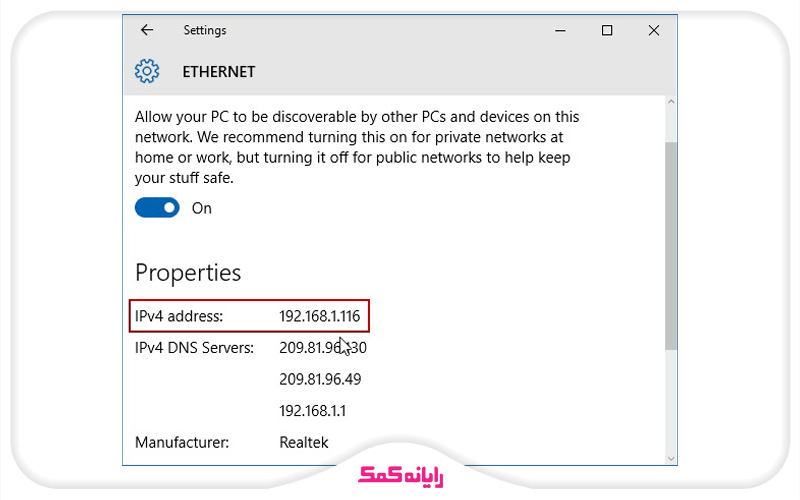Click the Settings gear icon

[x=147, y=72]
